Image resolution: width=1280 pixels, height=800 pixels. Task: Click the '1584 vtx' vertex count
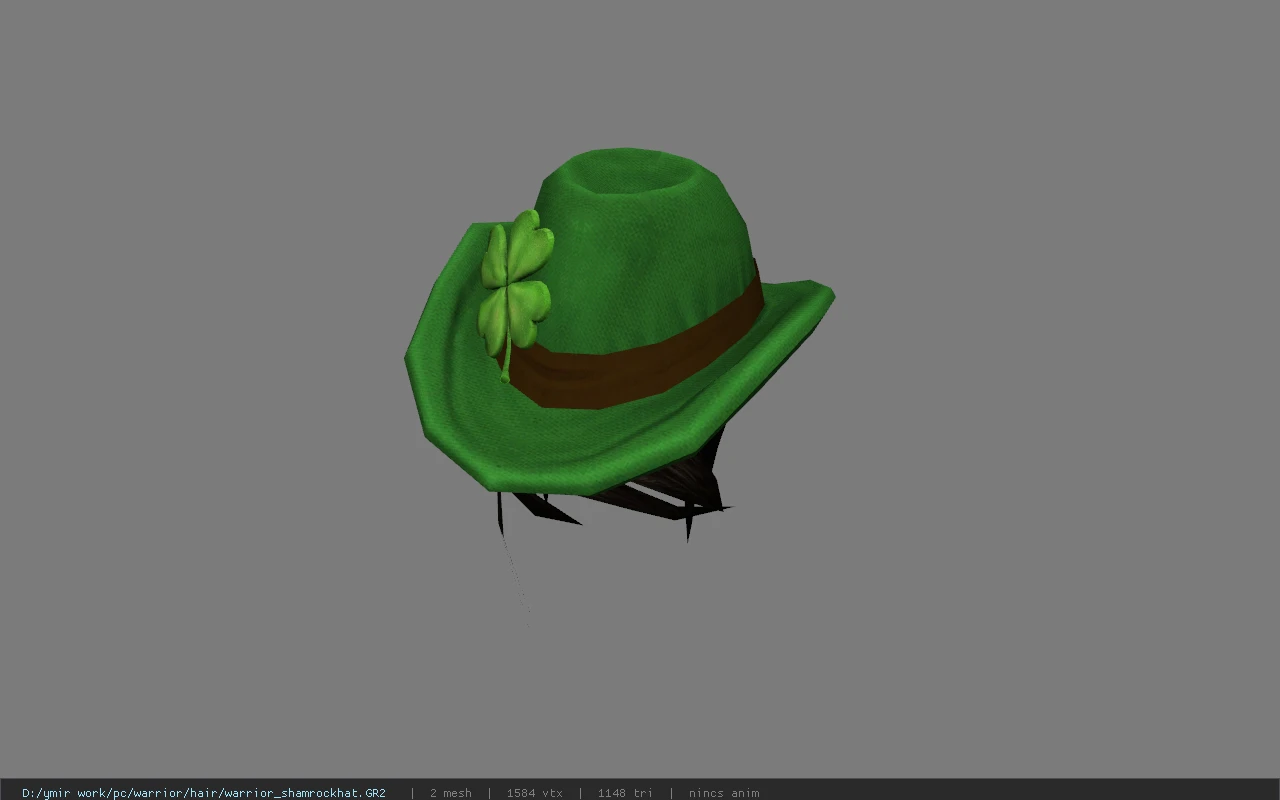click(x=534, y=793)
